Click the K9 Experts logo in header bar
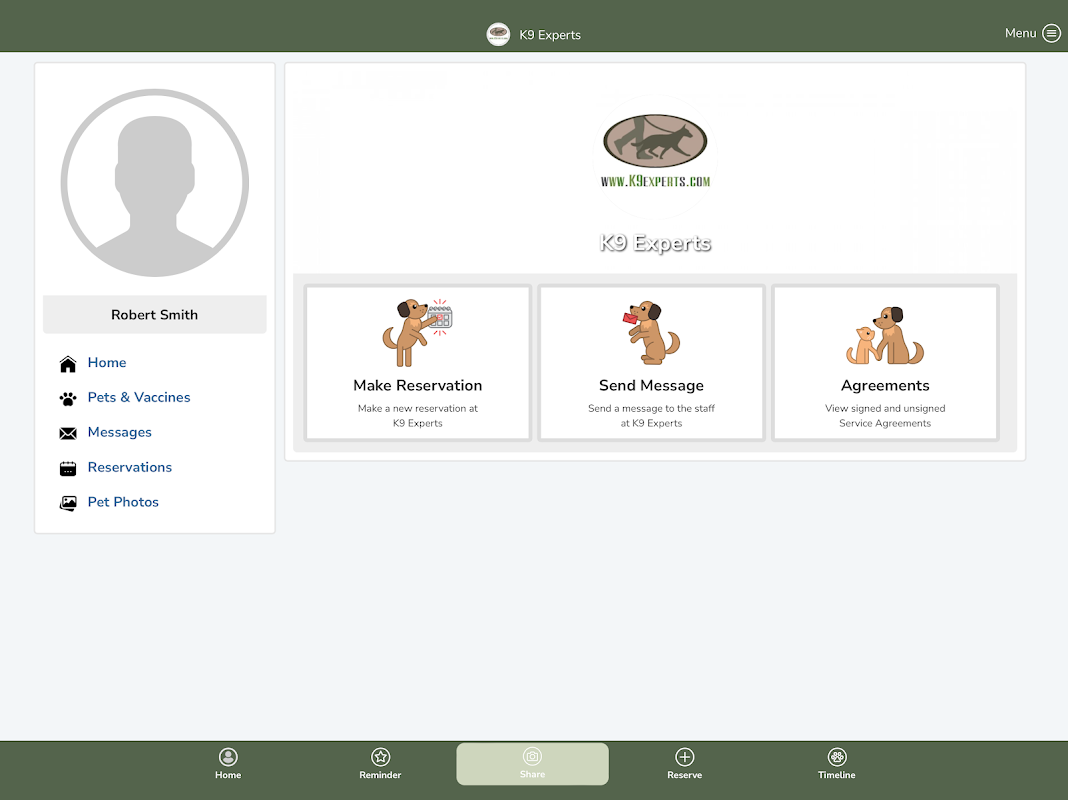This screenshot has height=800, width=1068. 498,34
